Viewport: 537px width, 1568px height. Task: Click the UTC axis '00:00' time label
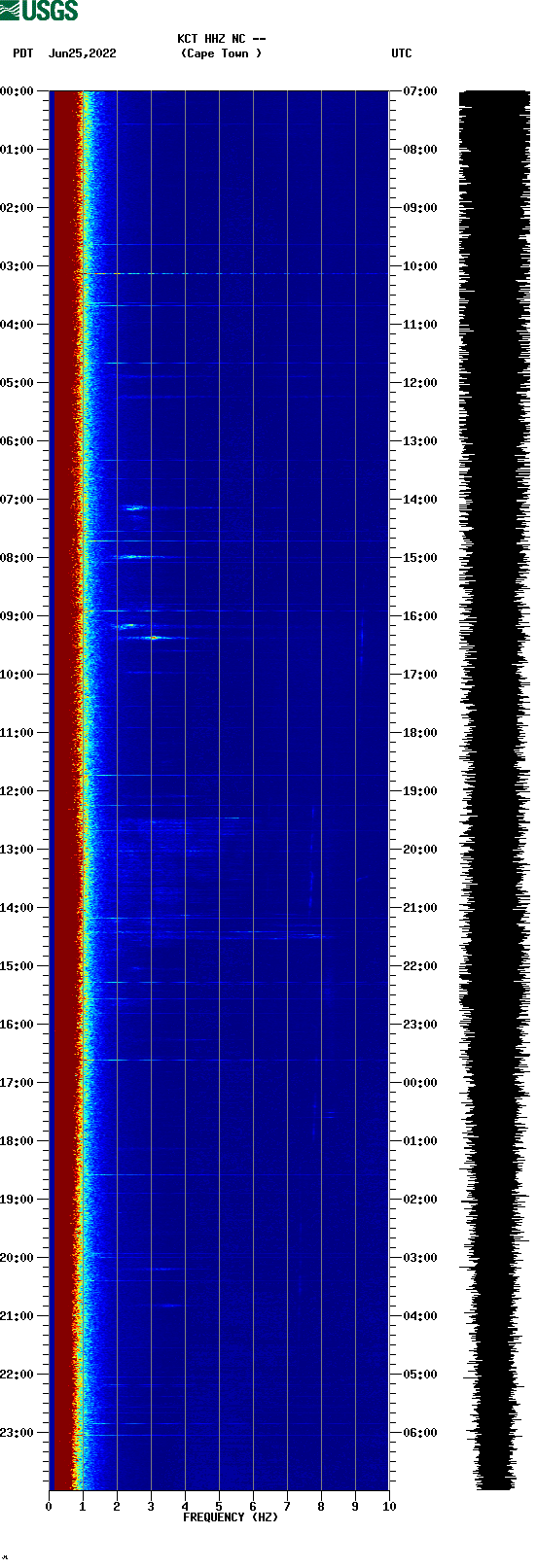pyautogui.click(x=420, y=1083)
